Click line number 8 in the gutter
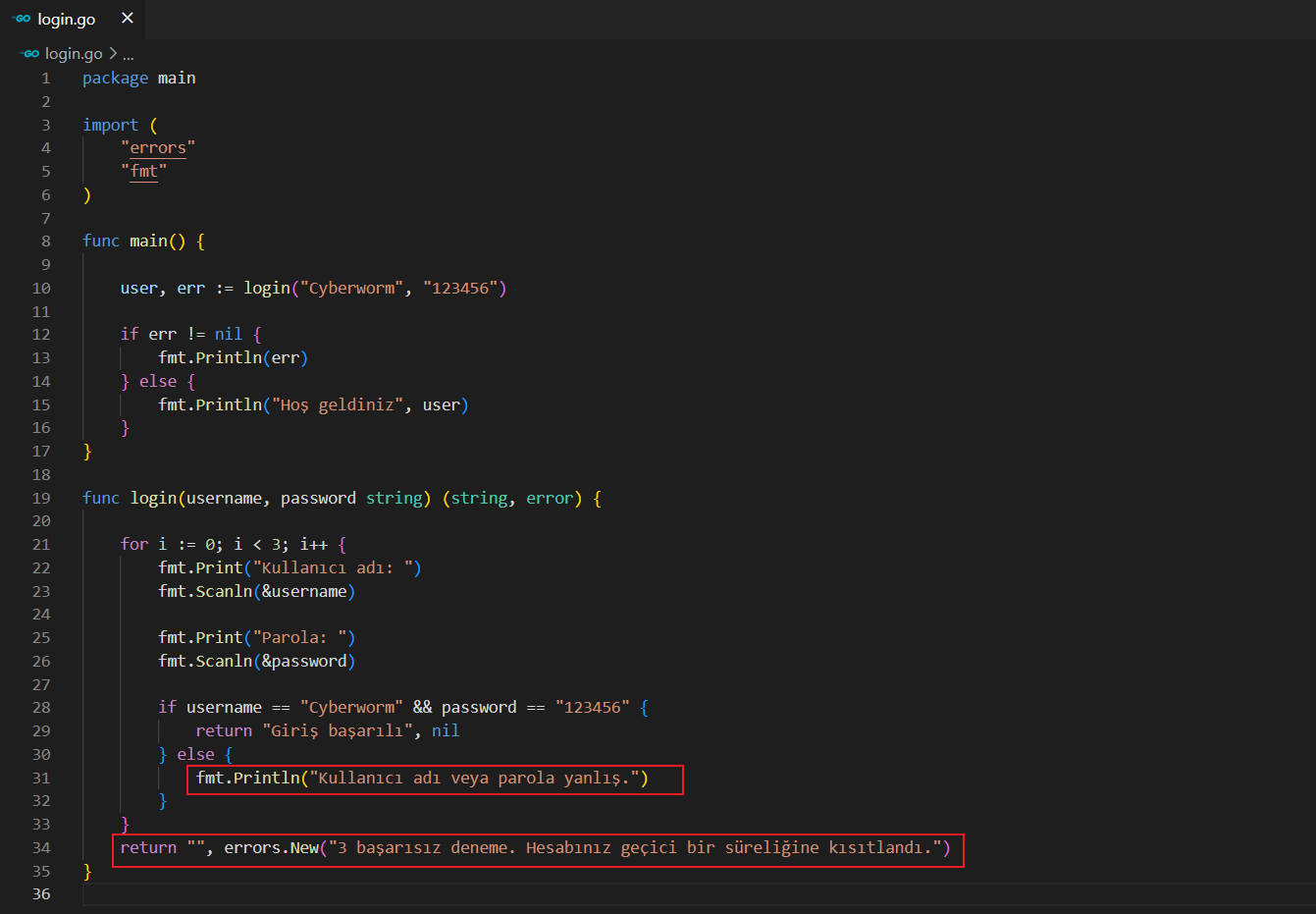Viewport: 1316px width, 914px height. tap(45, 242)
